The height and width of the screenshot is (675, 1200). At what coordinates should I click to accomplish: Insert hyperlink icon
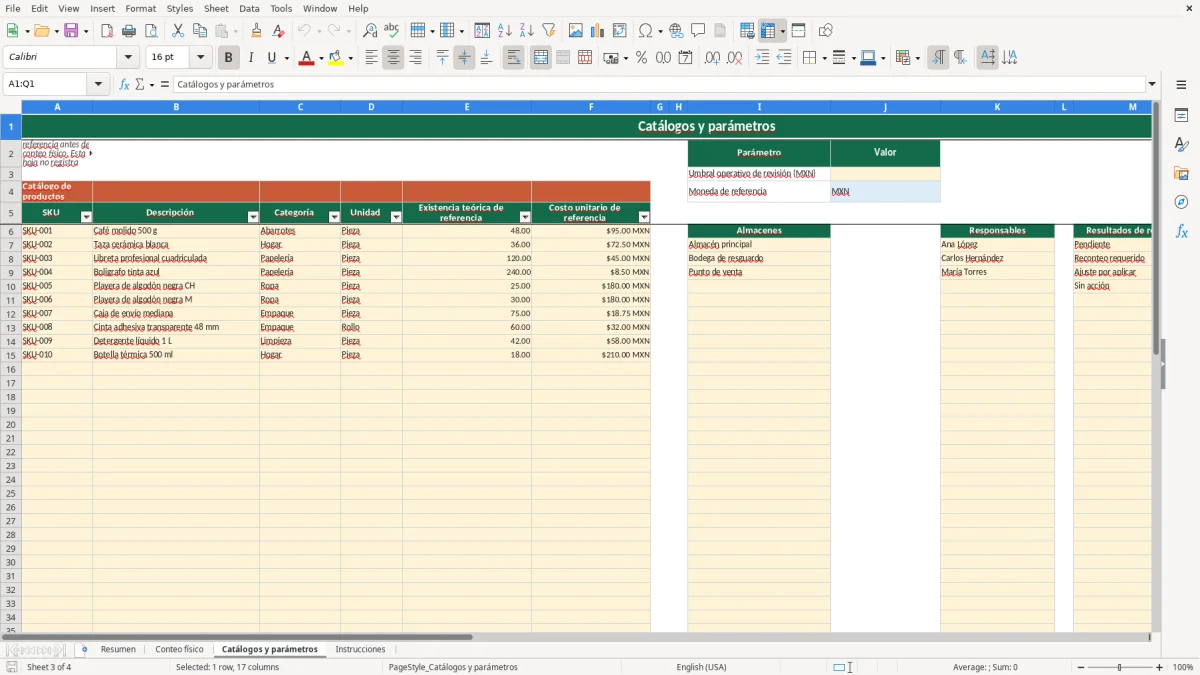tap(676, 31)
